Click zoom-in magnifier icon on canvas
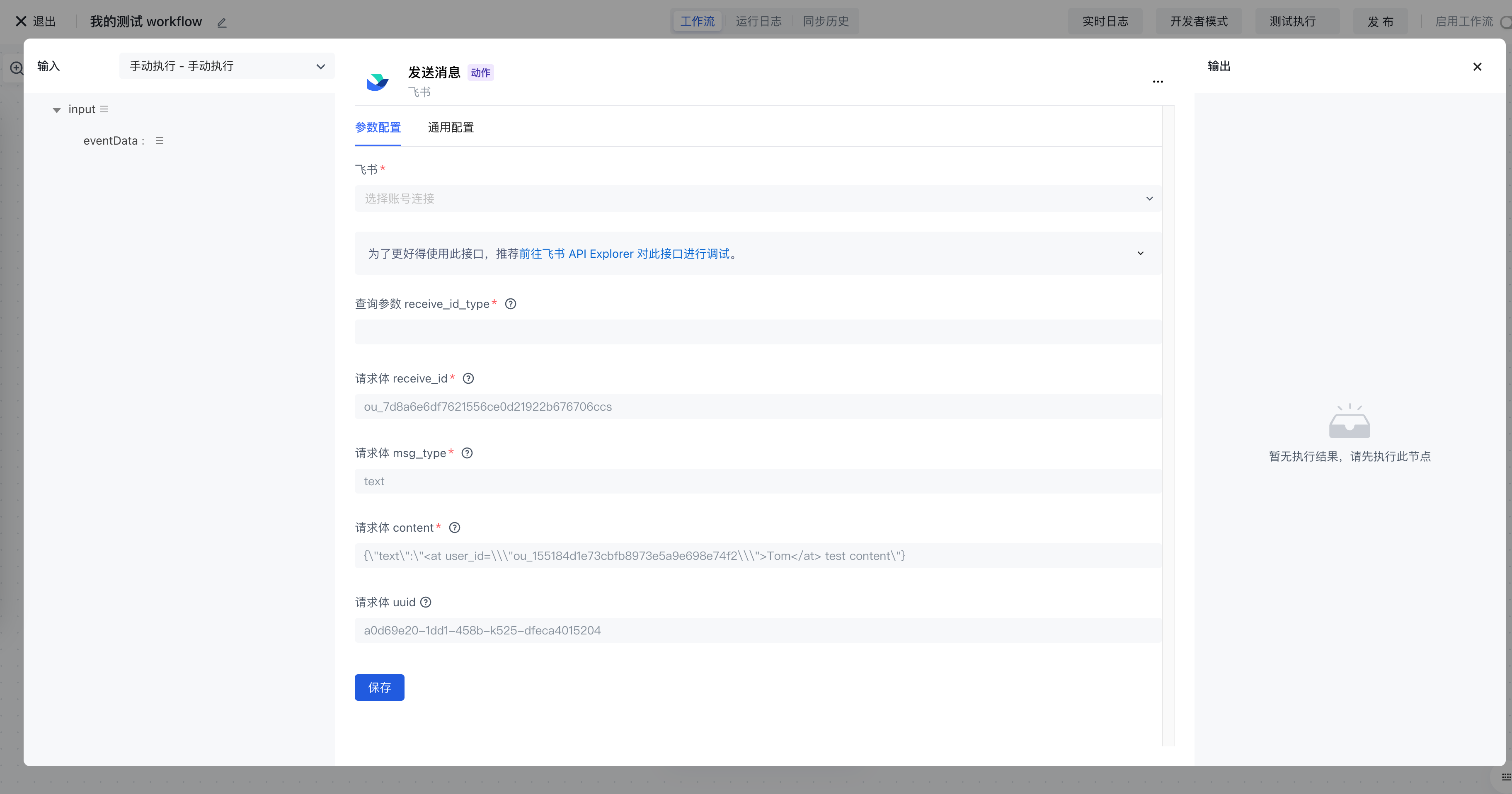 click(x=17, y=68)
